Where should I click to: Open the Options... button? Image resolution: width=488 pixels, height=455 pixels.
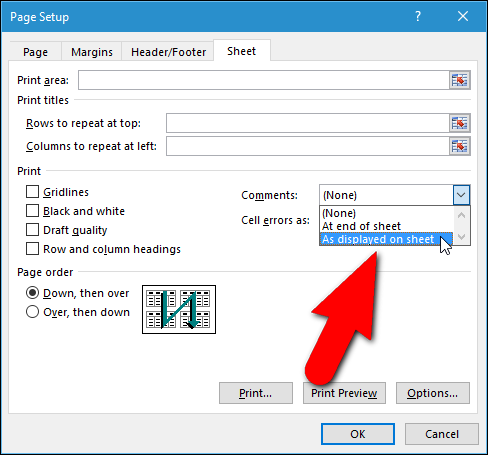(x=433, y=393)
